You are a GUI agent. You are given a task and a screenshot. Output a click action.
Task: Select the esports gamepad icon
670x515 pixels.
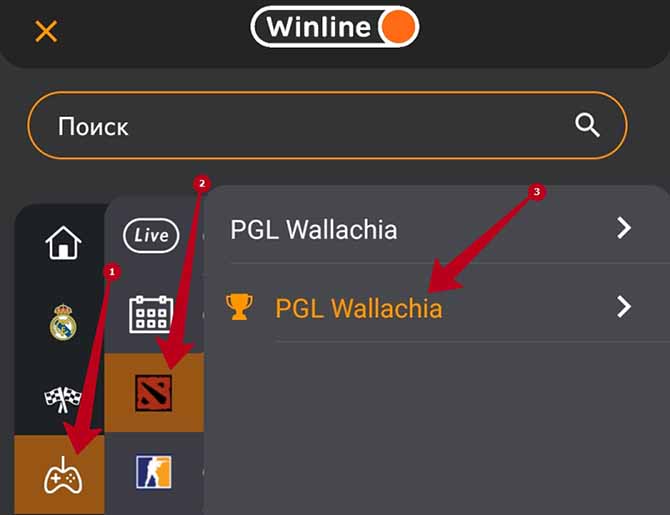63,476
